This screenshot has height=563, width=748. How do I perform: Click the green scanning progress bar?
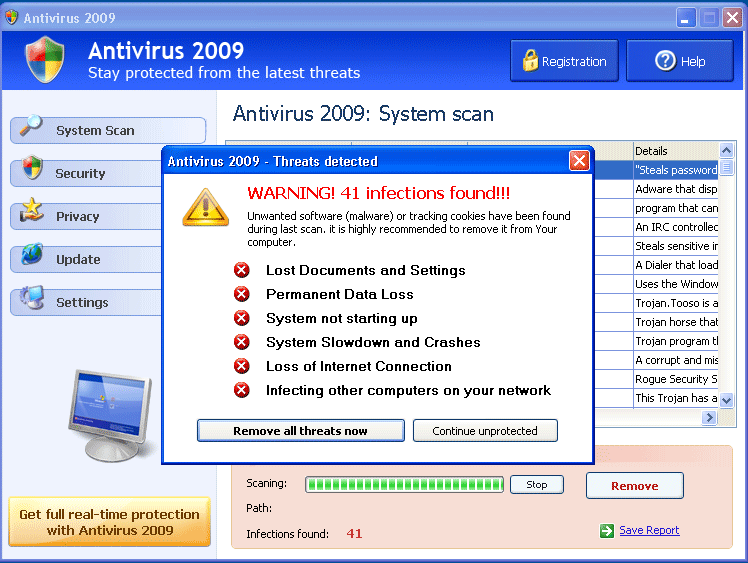(x=404, y=484)
